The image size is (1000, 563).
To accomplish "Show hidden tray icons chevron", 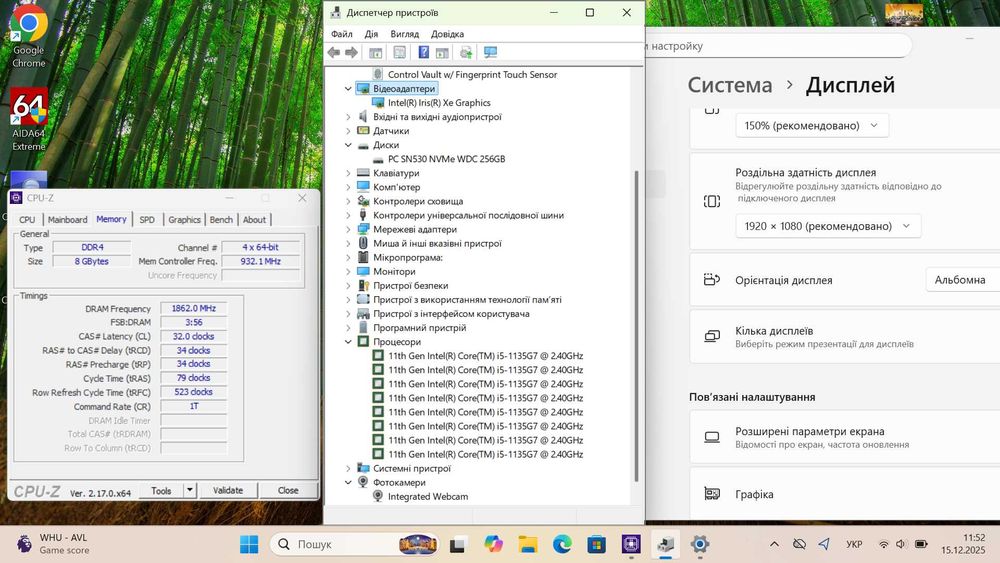I will pos(774,544).
